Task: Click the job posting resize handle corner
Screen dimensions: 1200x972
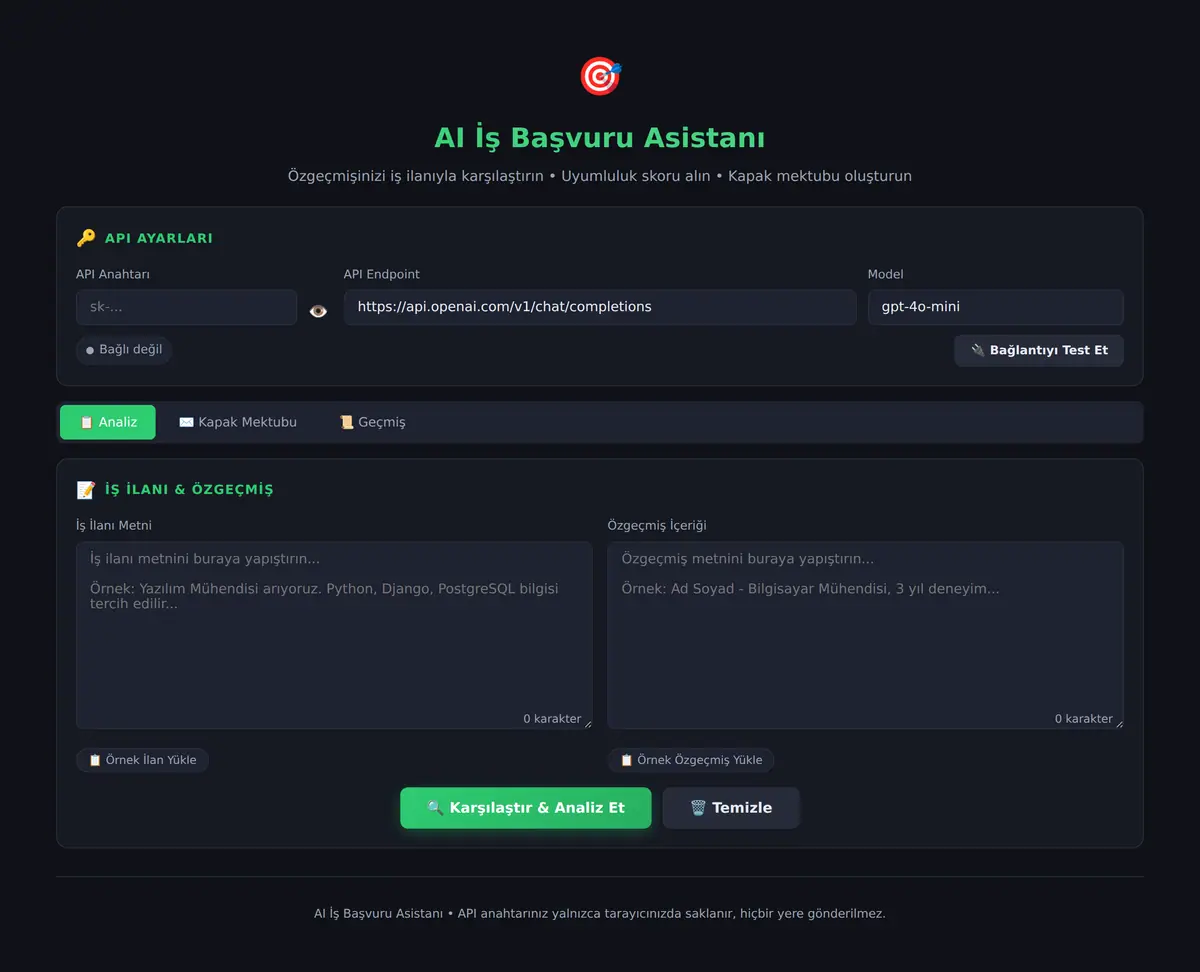Action: coord(587,724)
